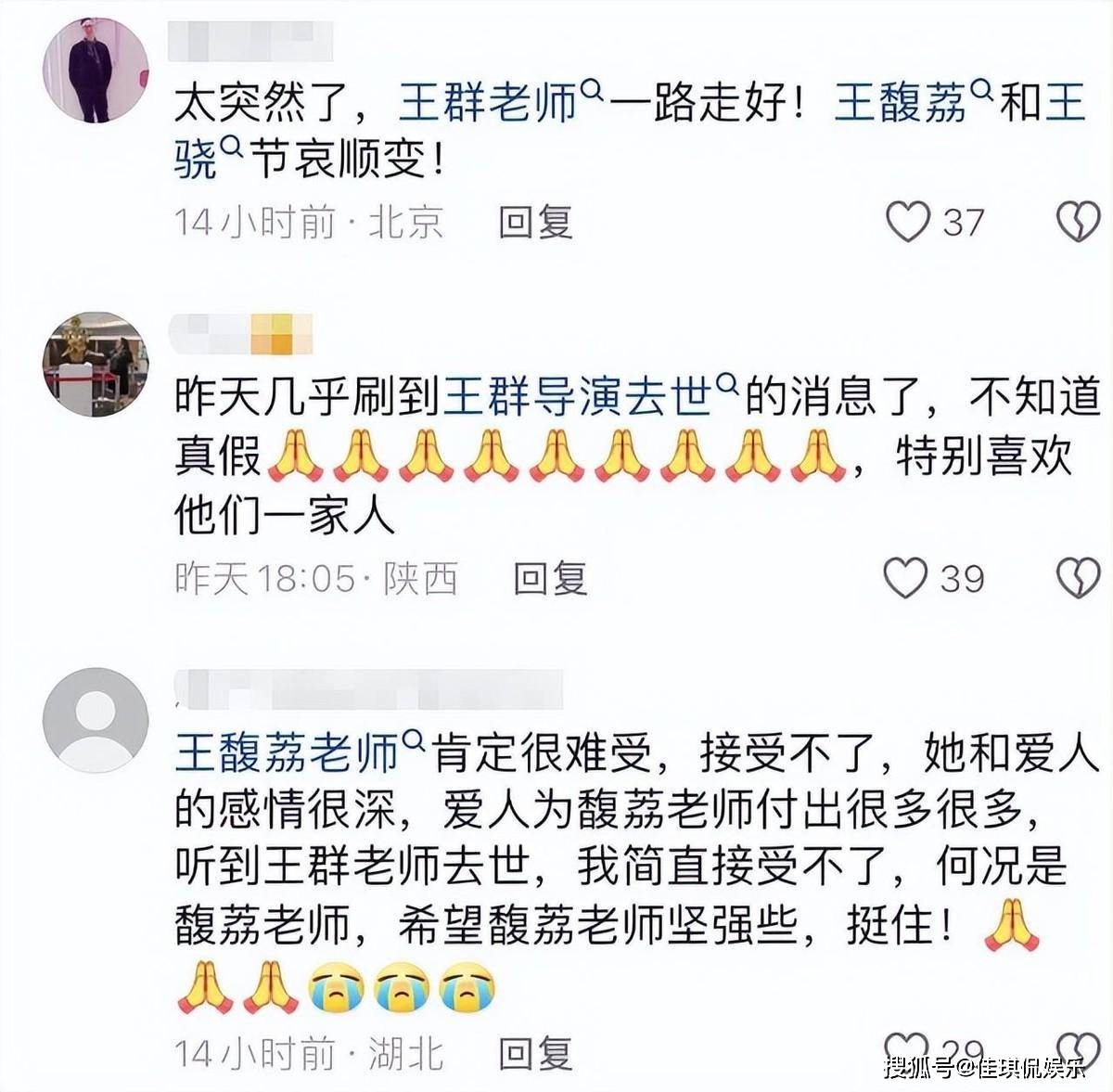Tap broken heart on the Shaanxi comment
Viewport: 1113px width, 1092px height.
pyautogui.click(x=1079, y=578)
